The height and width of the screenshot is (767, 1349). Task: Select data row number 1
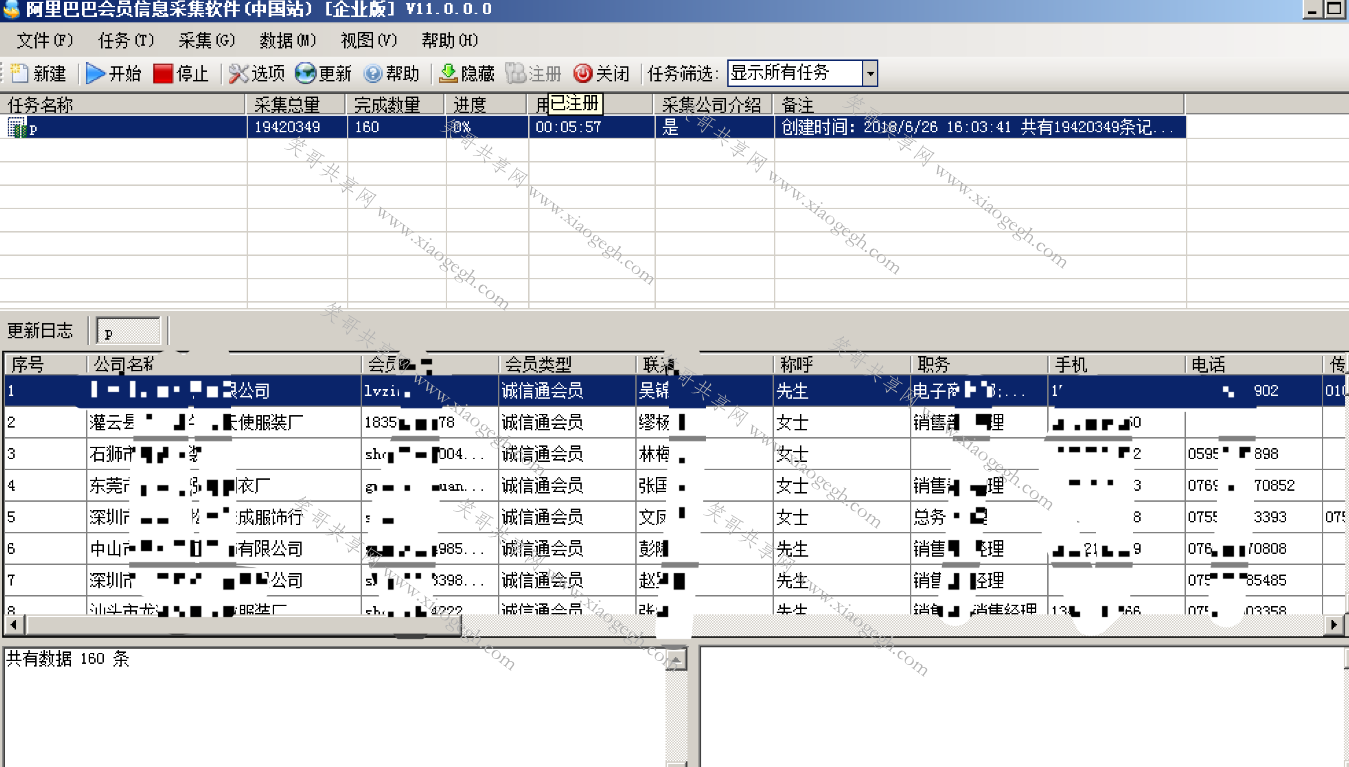[674, 391]
